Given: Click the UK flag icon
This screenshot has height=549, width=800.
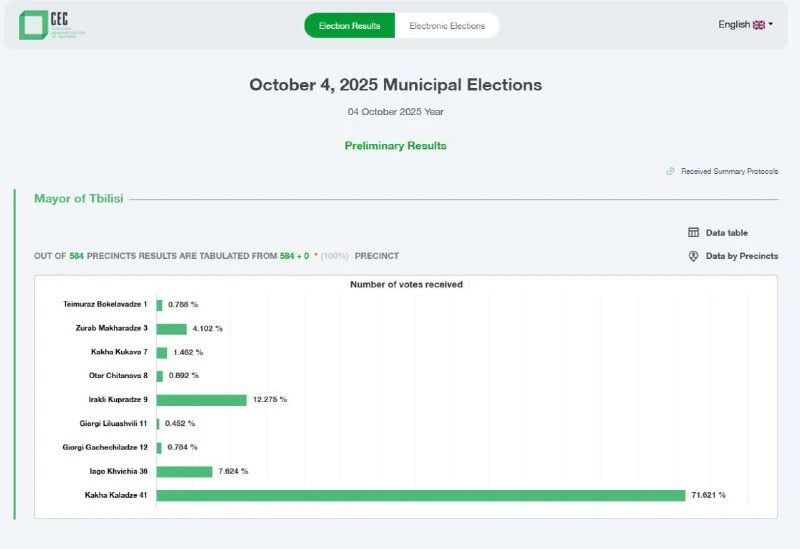Looking at the screenshot, I should click(x=759, y=25).
